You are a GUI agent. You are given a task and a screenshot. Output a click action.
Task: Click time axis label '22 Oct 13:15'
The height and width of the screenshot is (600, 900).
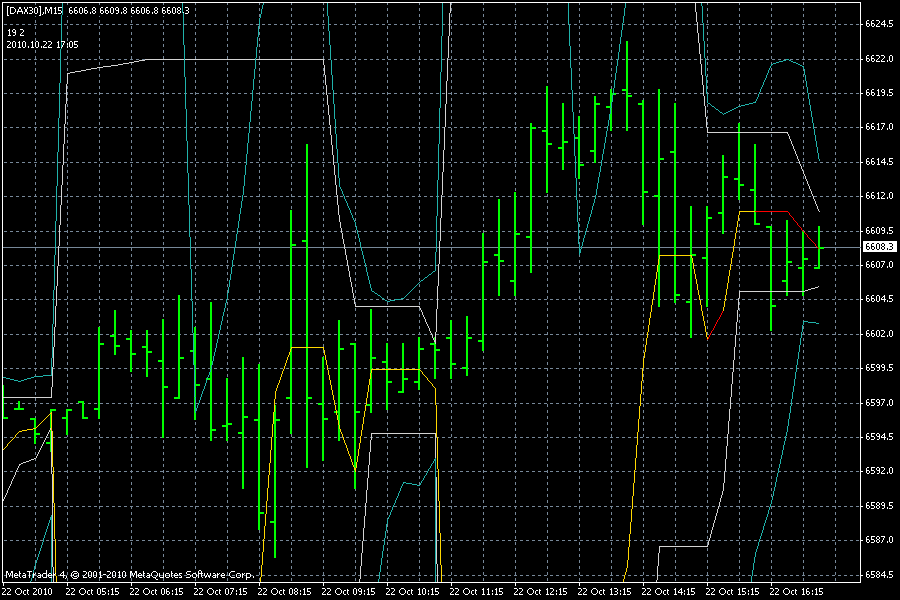(604, 591)
